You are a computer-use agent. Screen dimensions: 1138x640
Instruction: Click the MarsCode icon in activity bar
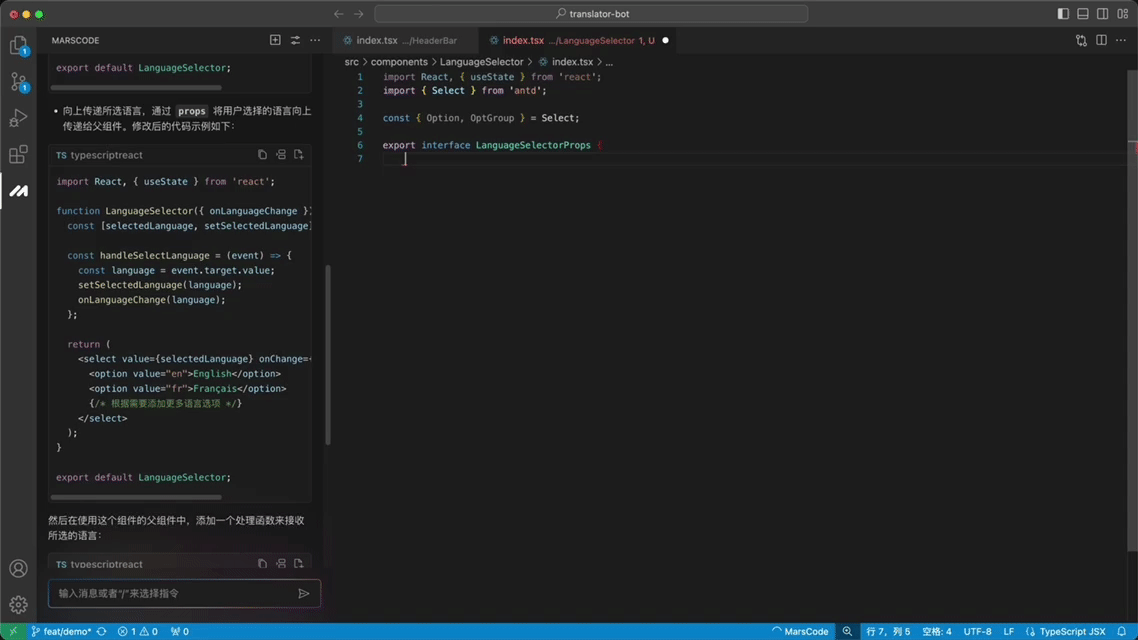18,190
